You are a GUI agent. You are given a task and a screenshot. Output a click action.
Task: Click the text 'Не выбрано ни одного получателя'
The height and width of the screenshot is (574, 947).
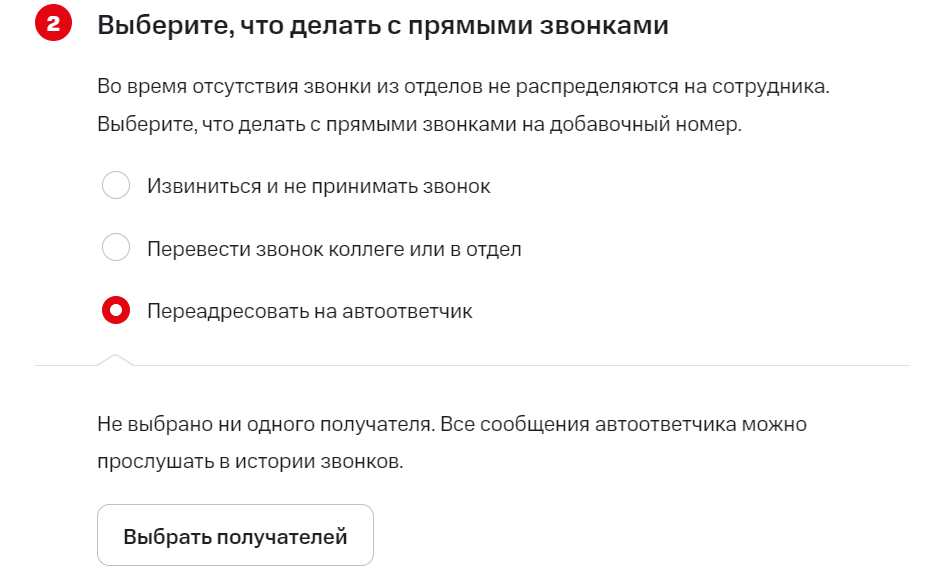tap(265, 424)
